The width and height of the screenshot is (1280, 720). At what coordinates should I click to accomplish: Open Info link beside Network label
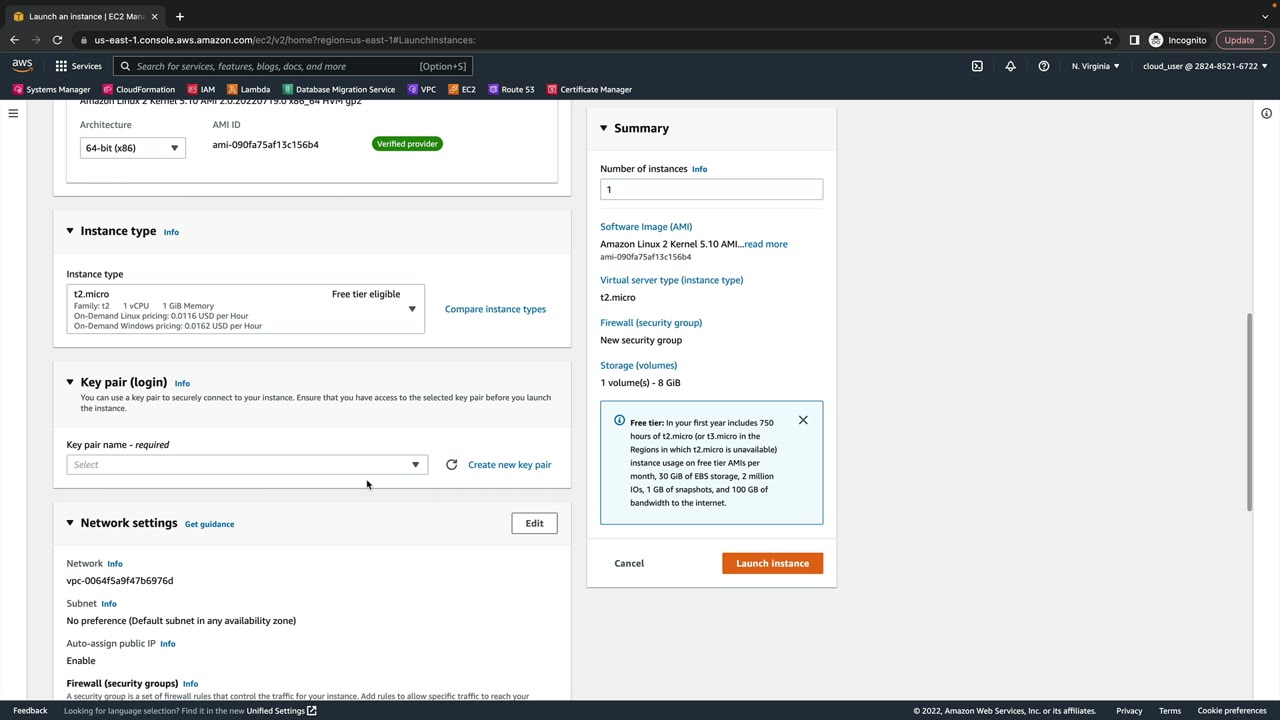coord(115,564)
